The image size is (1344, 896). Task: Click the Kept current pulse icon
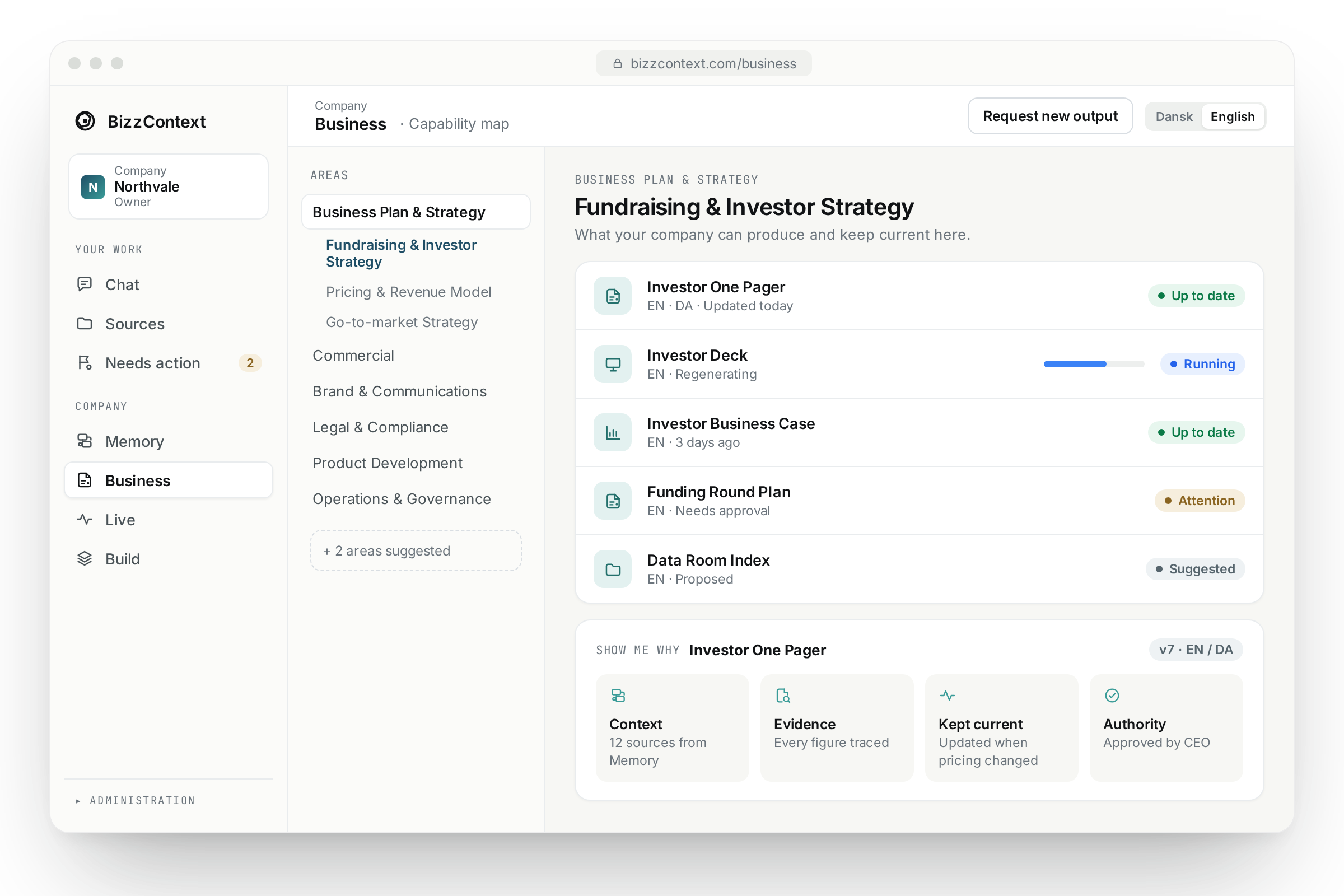click(947, 696)
